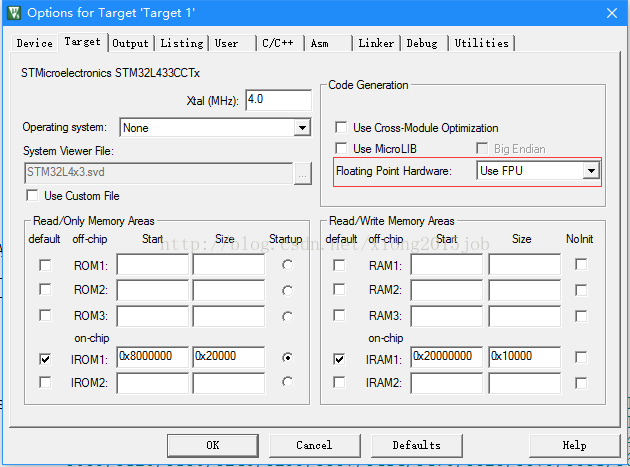Select the Target tab

pyautogui.click(x=82, y=41)
